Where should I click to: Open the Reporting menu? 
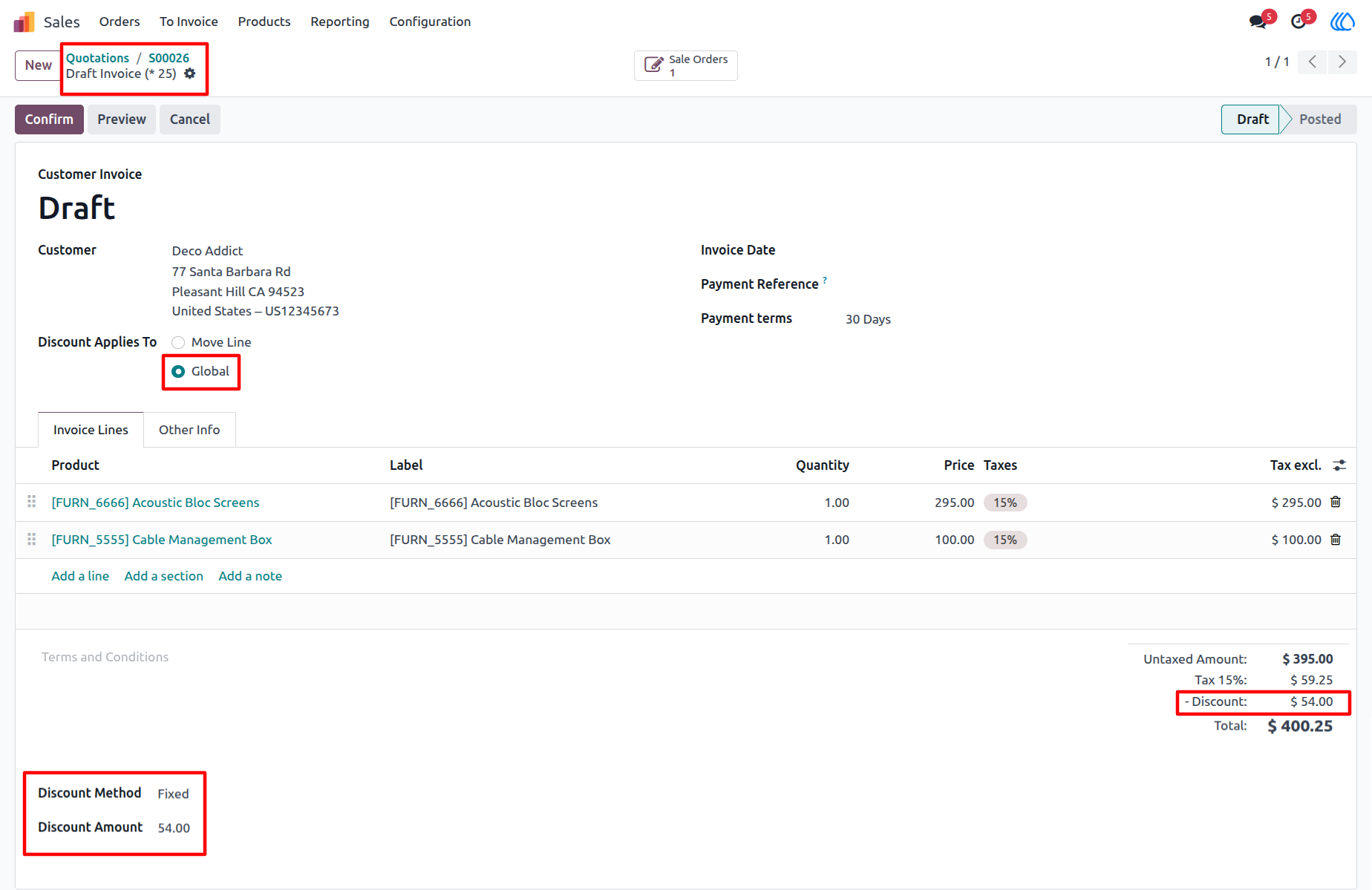(x=340, y=22)
